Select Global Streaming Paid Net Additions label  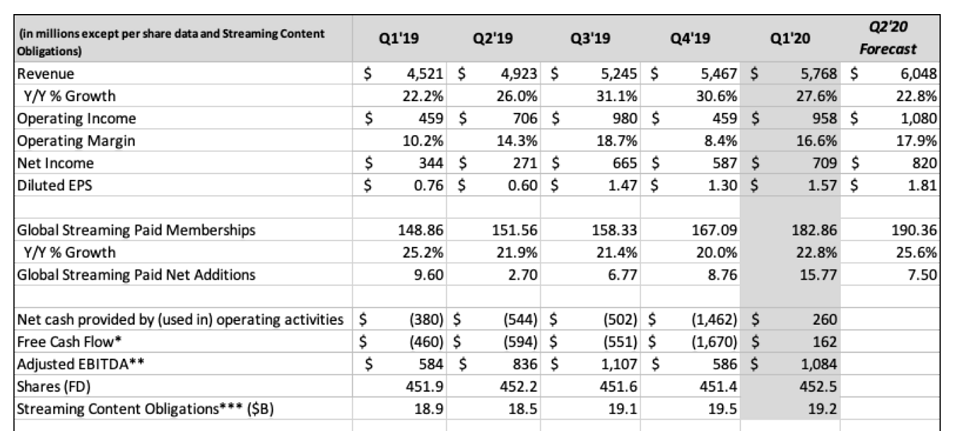pos(128,276)
